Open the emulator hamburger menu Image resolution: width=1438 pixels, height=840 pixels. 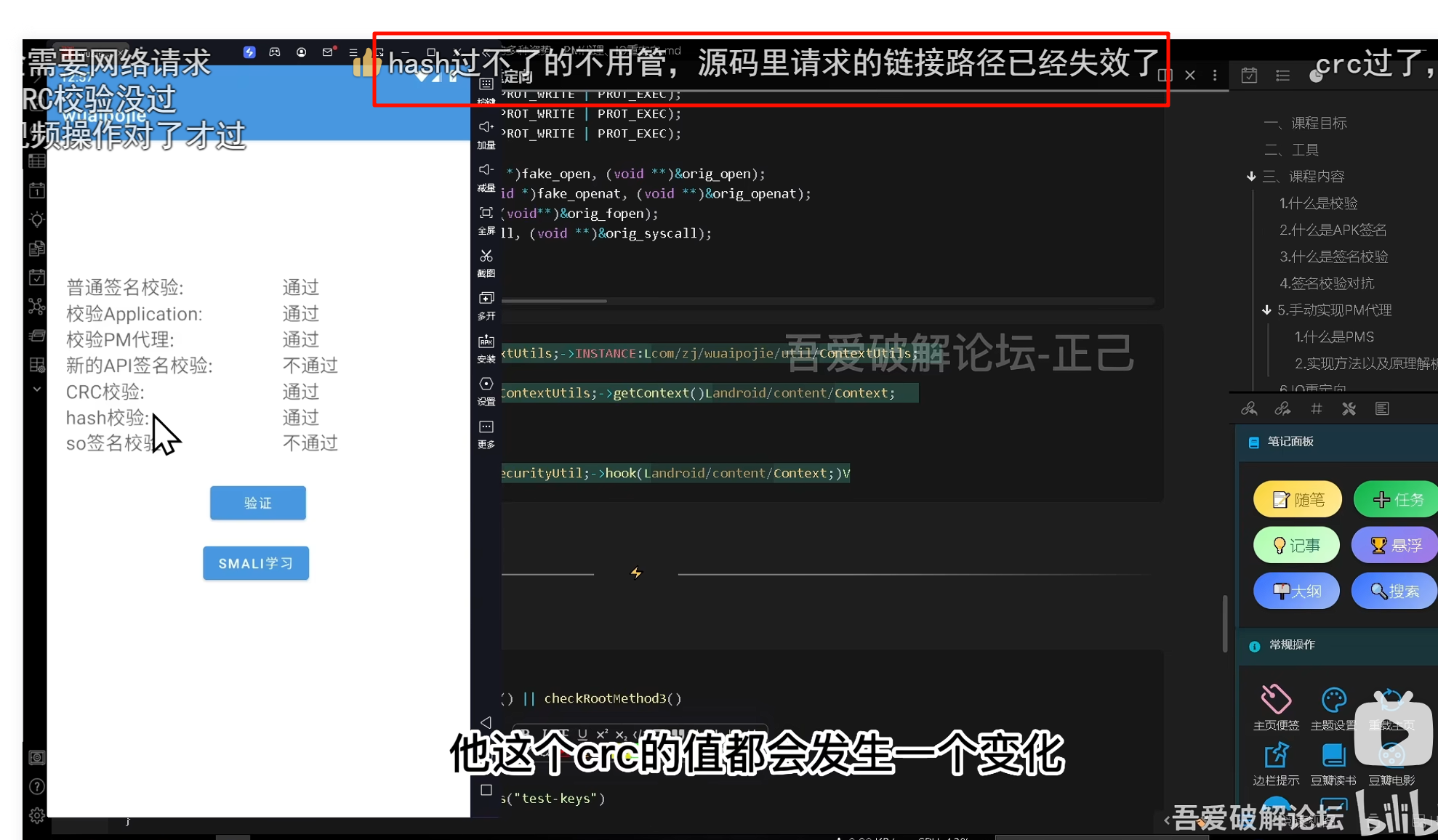(353, 52)
